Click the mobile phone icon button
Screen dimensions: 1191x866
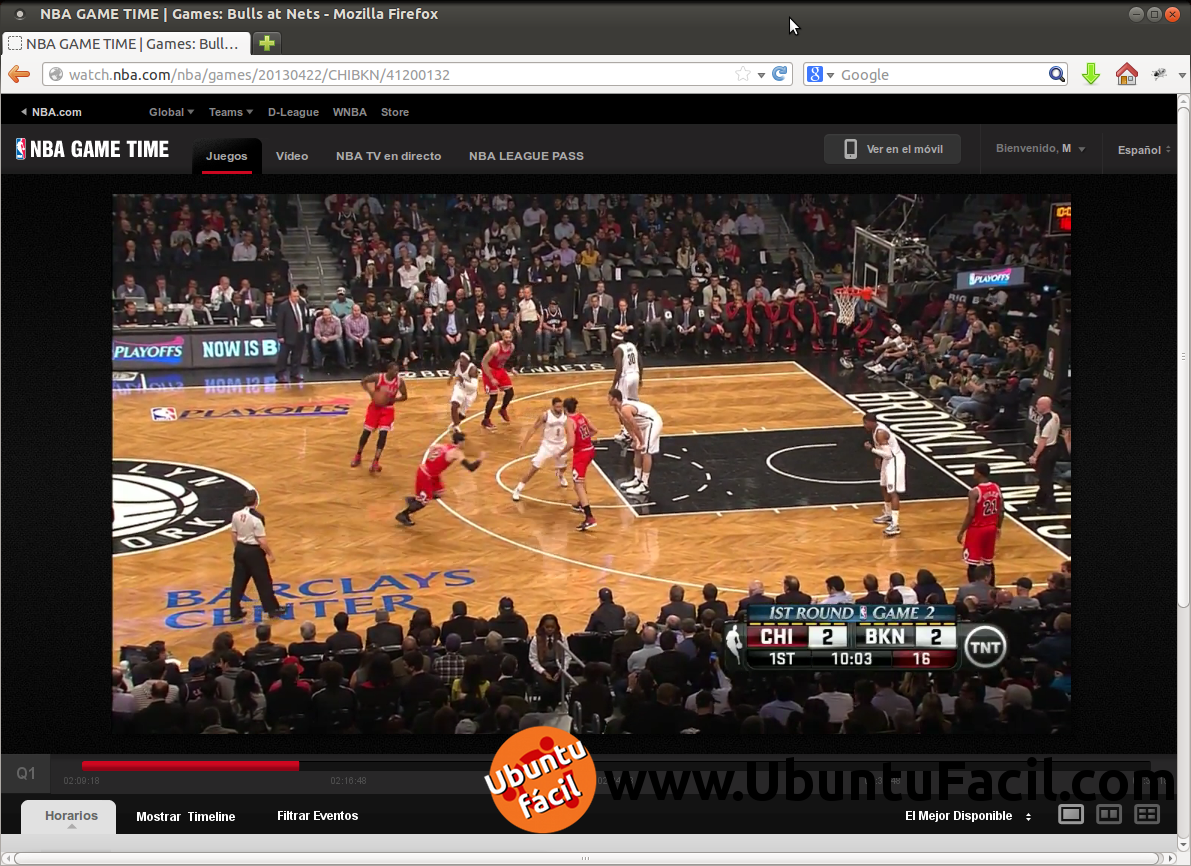850,149
